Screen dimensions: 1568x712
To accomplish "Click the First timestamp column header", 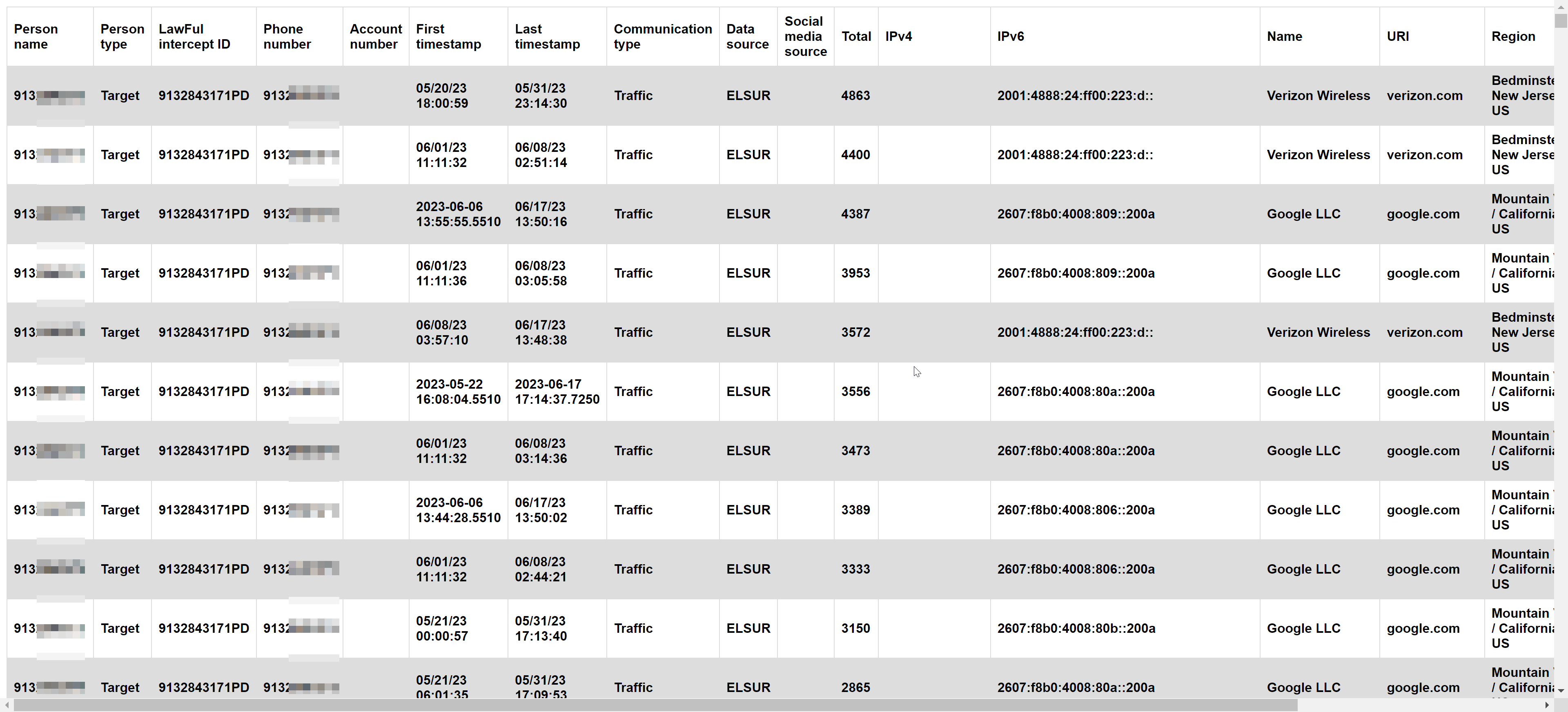I will (x=449, y=36).
